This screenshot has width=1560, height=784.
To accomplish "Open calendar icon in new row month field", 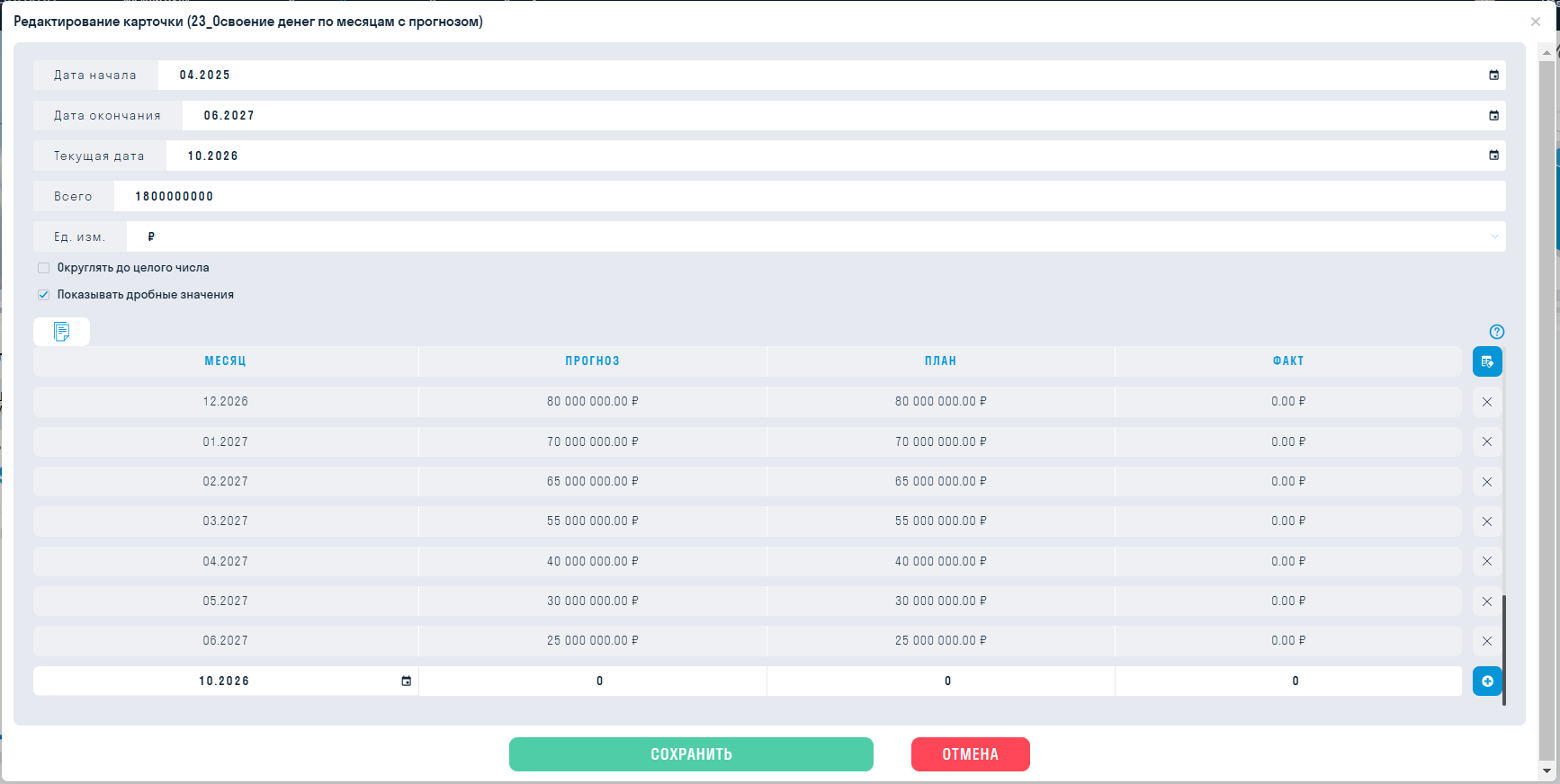I will pos(406,682).
